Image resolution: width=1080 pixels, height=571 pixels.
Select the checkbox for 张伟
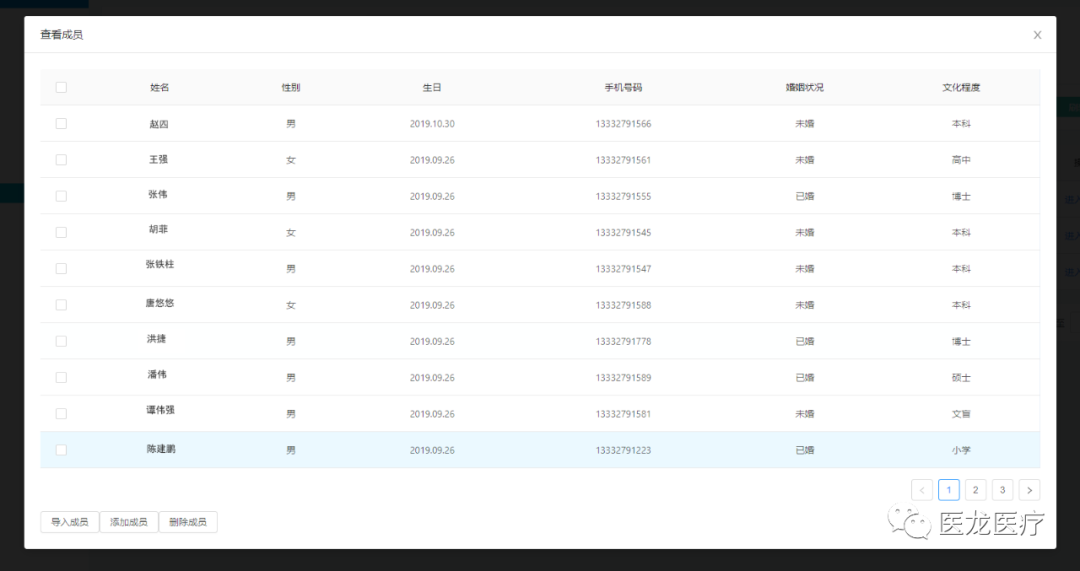tap(61, 196)
